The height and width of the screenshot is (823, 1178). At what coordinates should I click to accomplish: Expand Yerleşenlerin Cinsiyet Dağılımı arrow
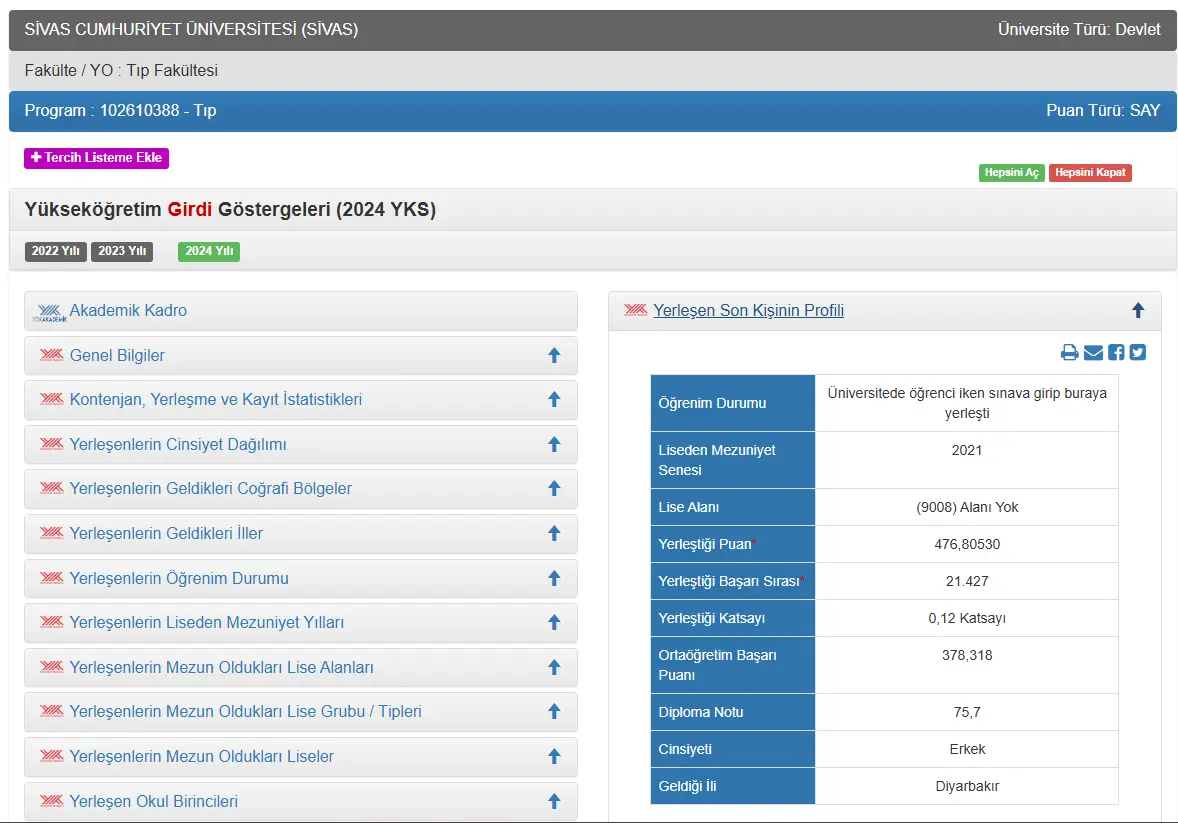tap(554, 444)
